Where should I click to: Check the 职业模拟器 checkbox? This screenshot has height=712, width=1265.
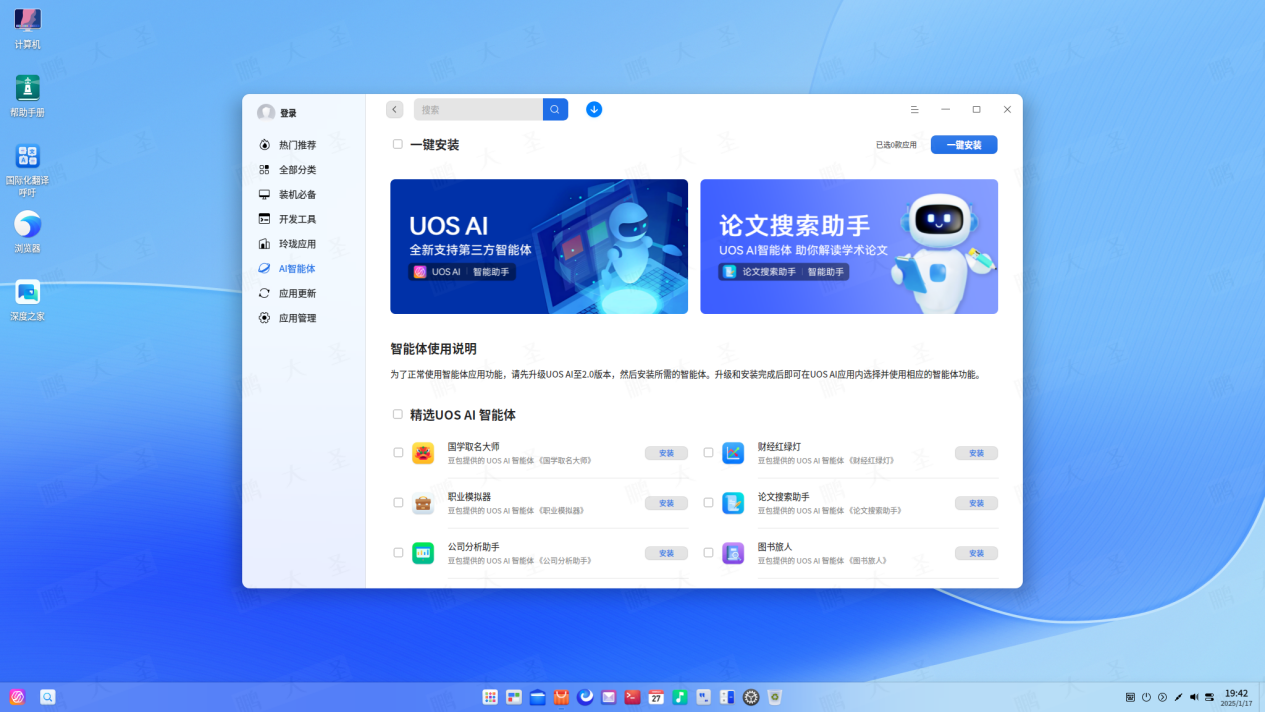pos(398,503)
